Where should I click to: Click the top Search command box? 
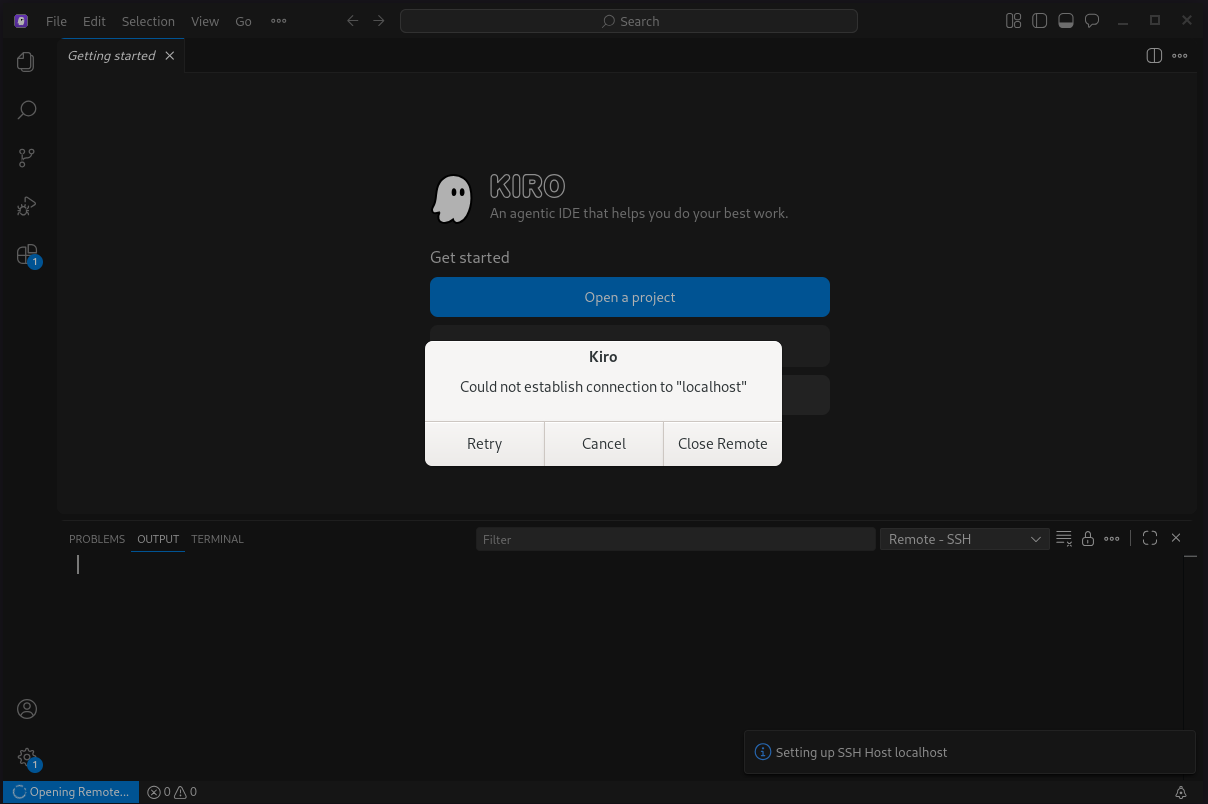pyautogui.click(x=629, y=21)
